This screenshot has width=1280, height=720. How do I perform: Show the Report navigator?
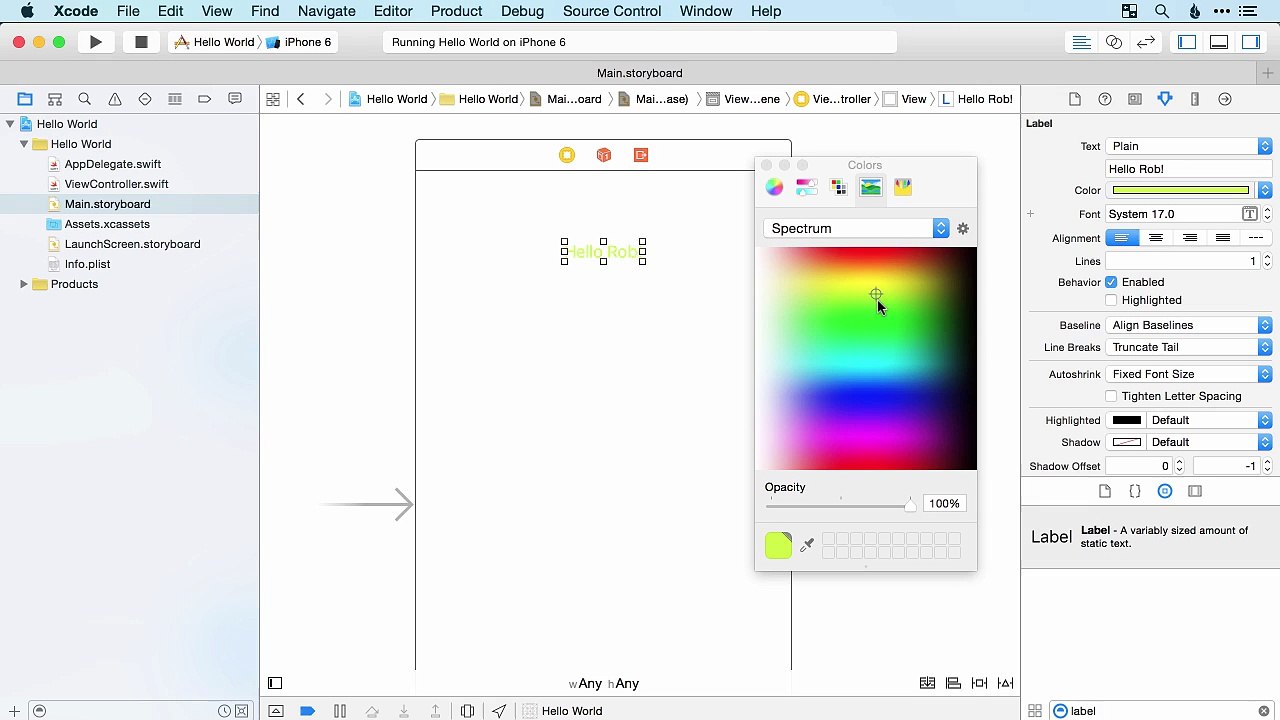[235, 99]
